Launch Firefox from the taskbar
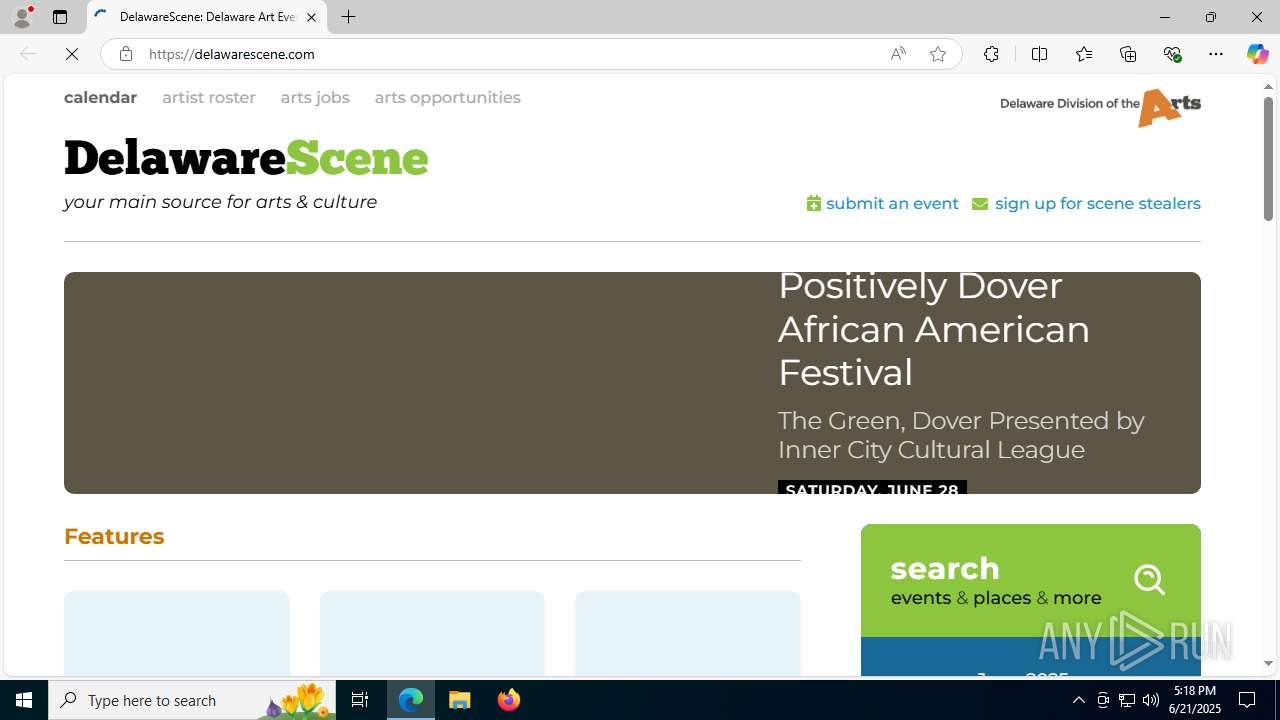This screenshot has width=1280, height=720. (x=508, y=700)
